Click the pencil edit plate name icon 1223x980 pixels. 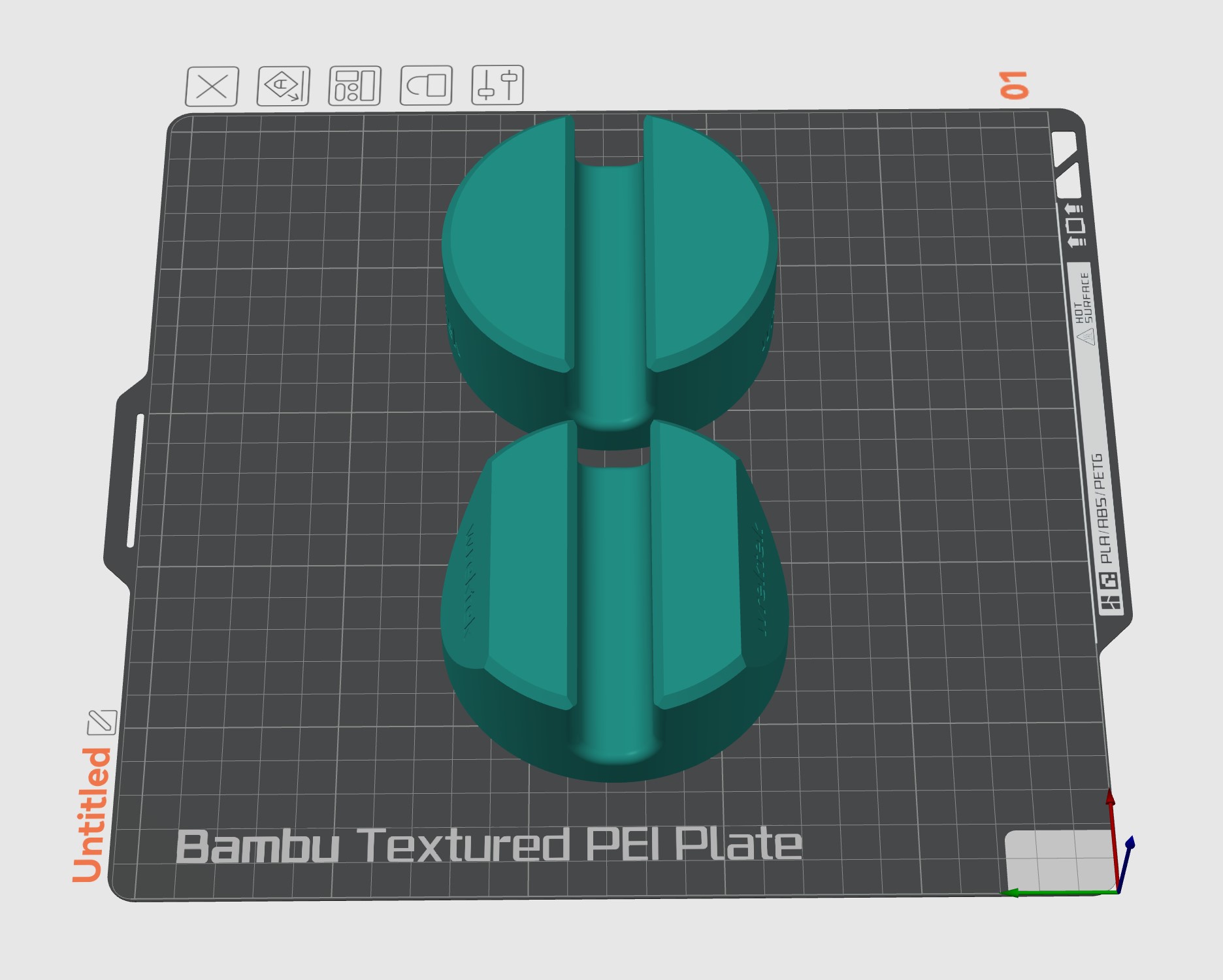point(102,723)
